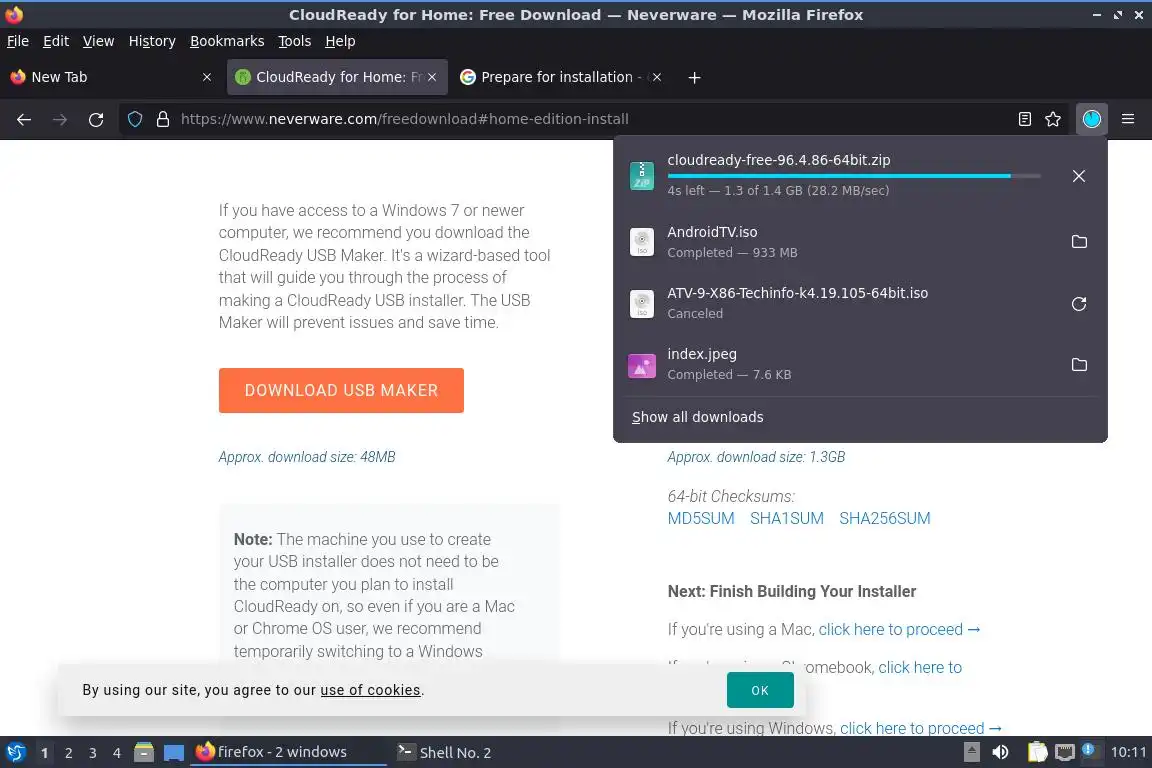Click the site security padlock icon
The height and width of the screenshot is (768, 1152).
(162, 119)
